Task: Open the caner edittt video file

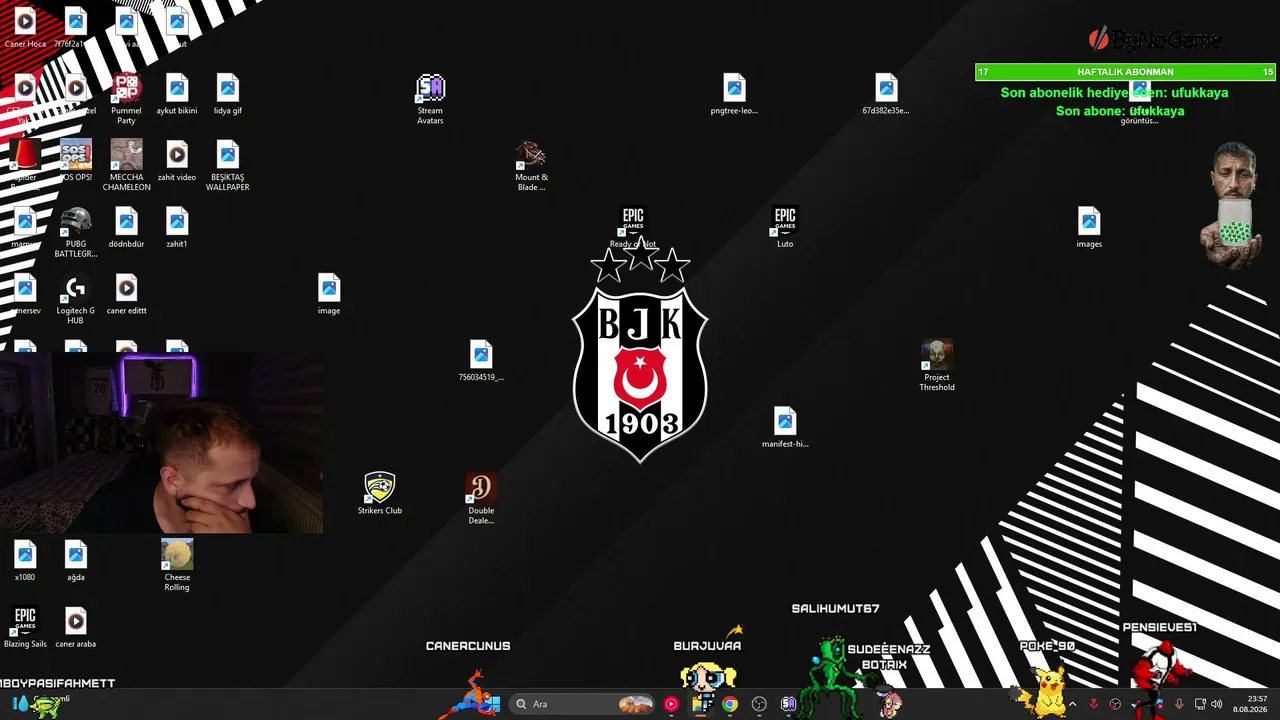Action: click(126, 294)
